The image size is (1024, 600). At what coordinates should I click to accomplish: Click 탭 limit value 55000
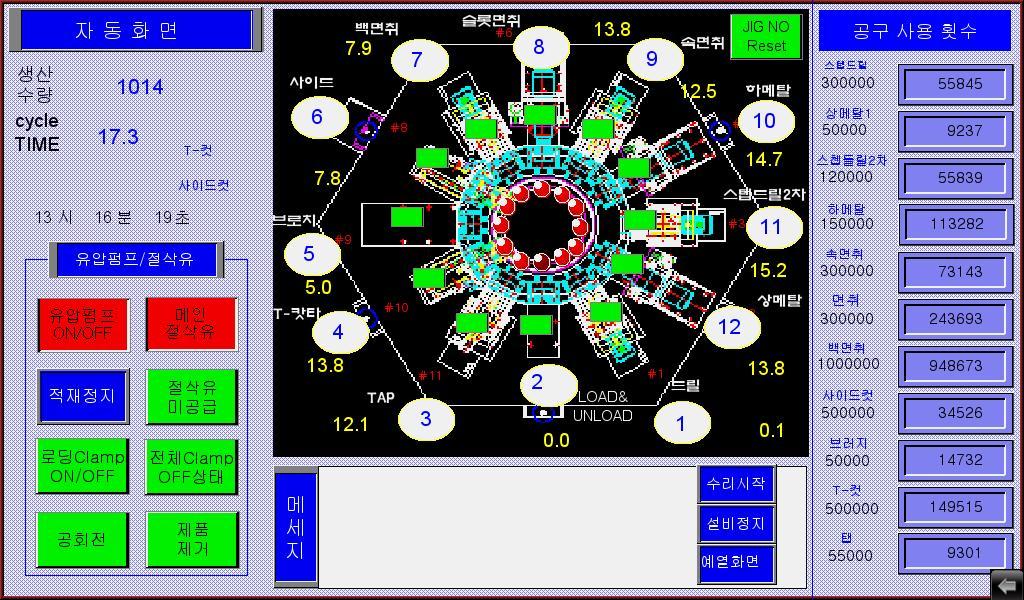(850, 556)
